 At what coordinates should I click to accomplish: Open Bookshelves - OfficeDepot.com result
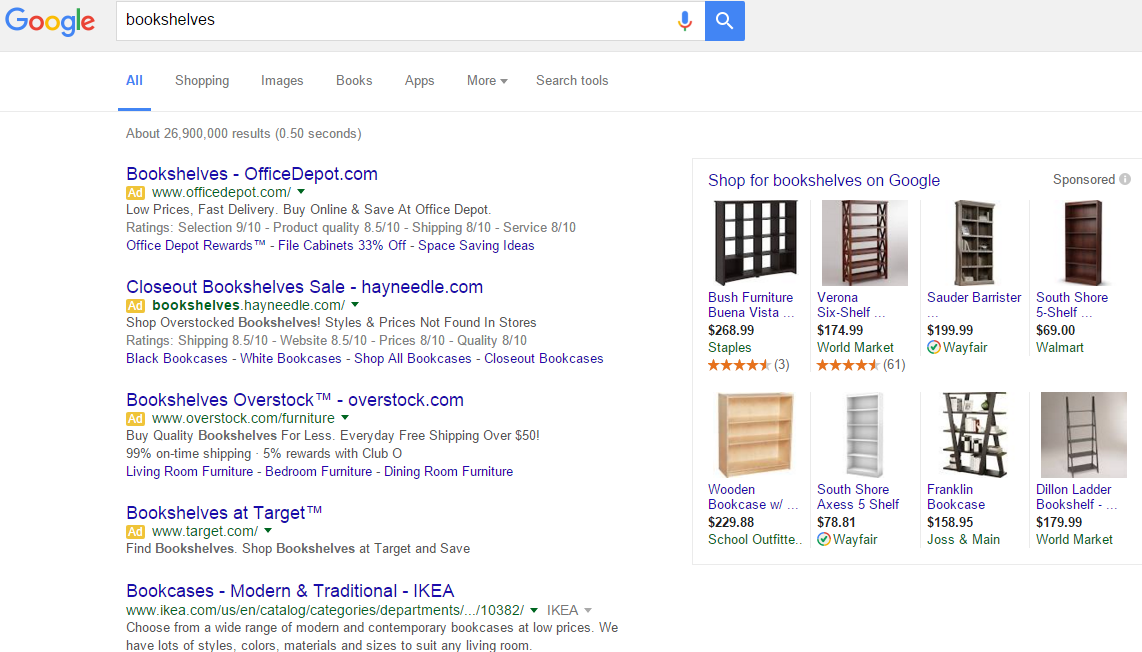click(252, 174)
